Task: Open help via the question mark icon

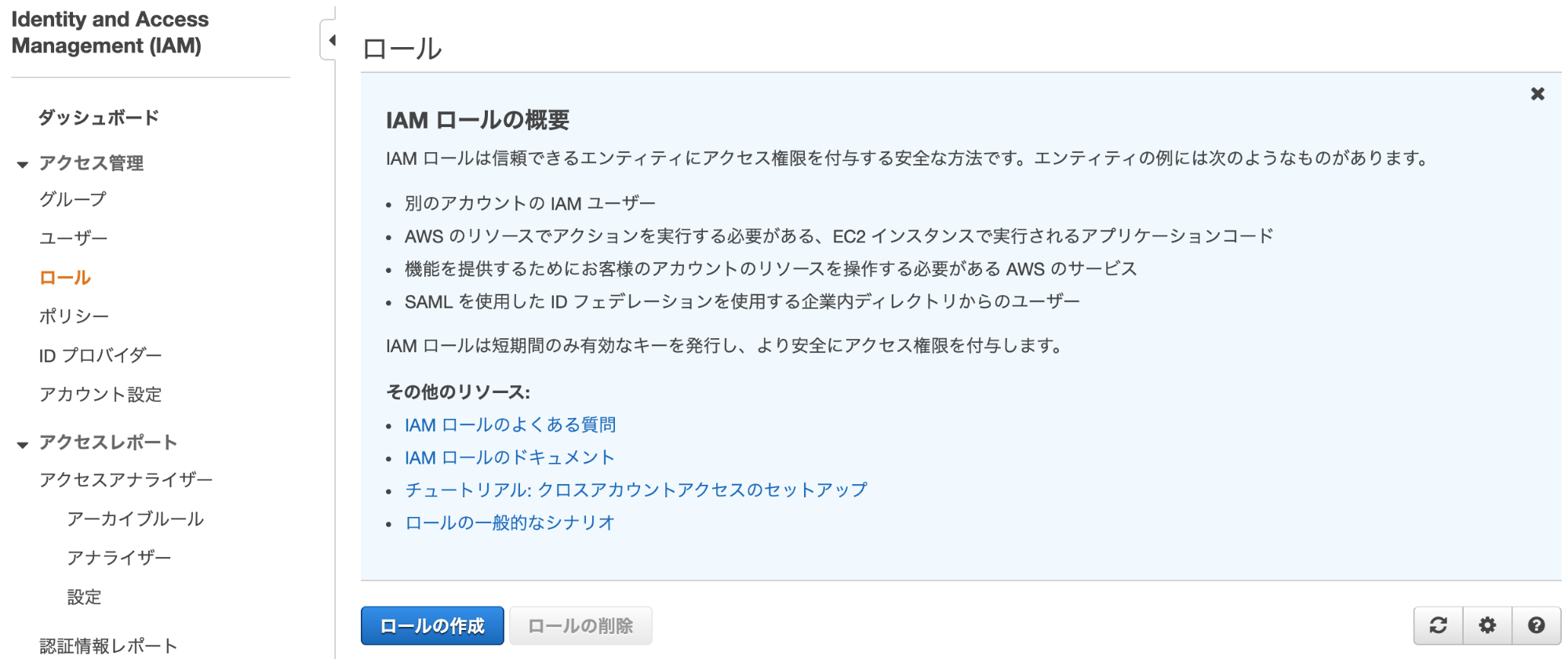Action: pos(1535,625)
